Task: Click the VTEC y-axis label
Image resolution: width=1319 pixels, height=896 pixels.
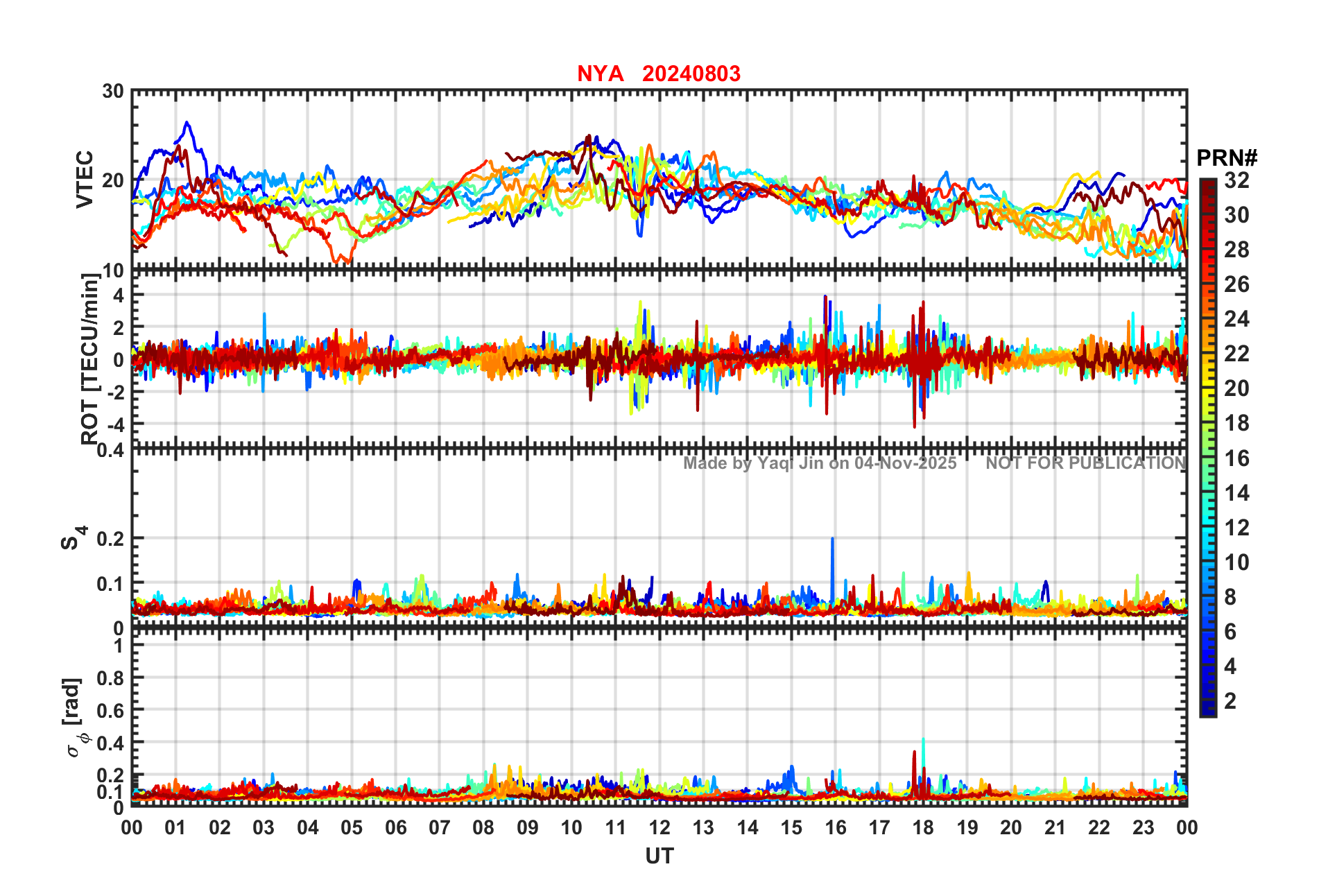Action: 85,180
